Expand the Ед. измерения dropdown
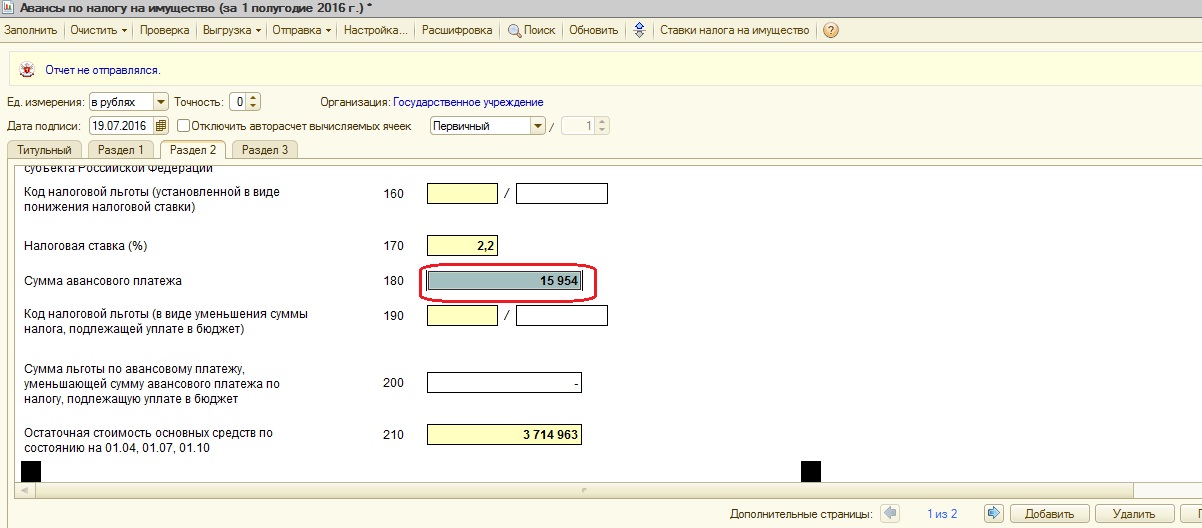 [160, 102]
